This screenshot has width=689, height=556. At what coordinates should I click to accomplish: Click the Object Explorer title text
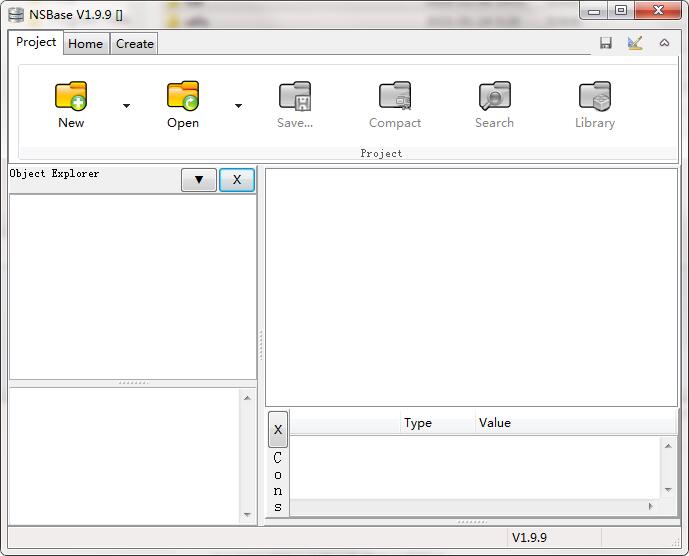(54, 174)
